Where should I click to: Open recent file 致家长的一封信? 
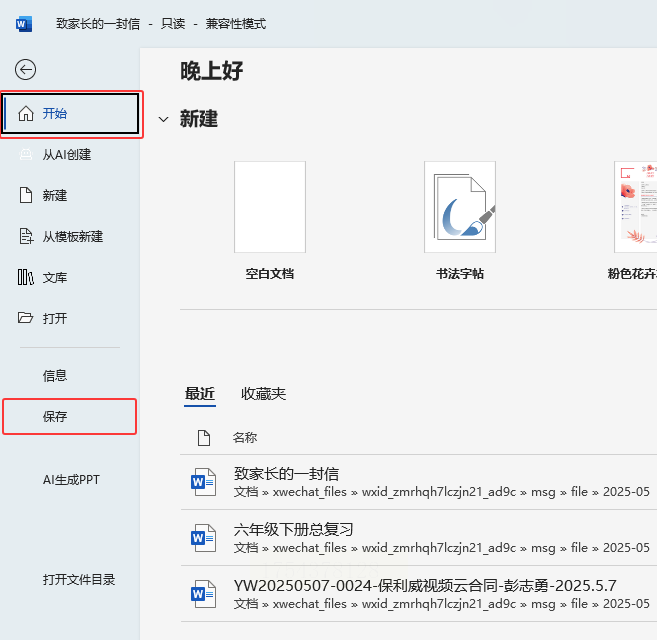(419, 482)
